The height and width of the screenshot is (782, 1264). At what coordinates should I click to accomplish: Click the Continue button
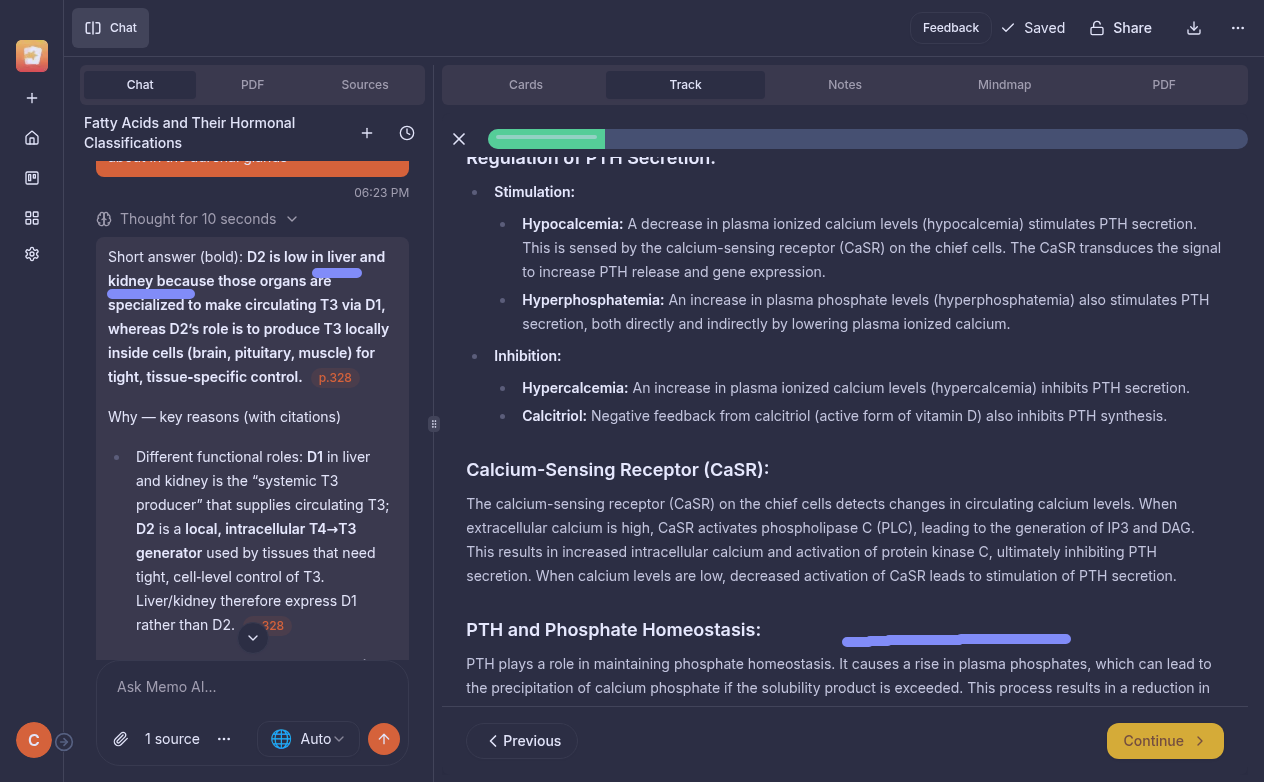coord(1164,741)
